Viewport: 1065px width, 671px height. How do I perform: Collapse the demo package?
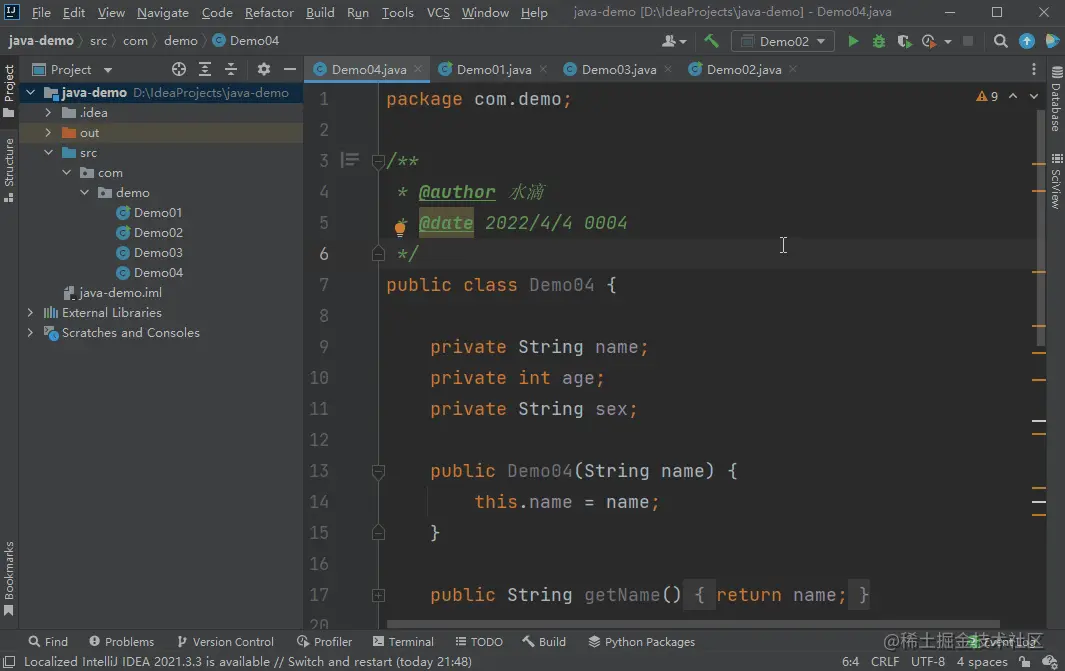84,193
